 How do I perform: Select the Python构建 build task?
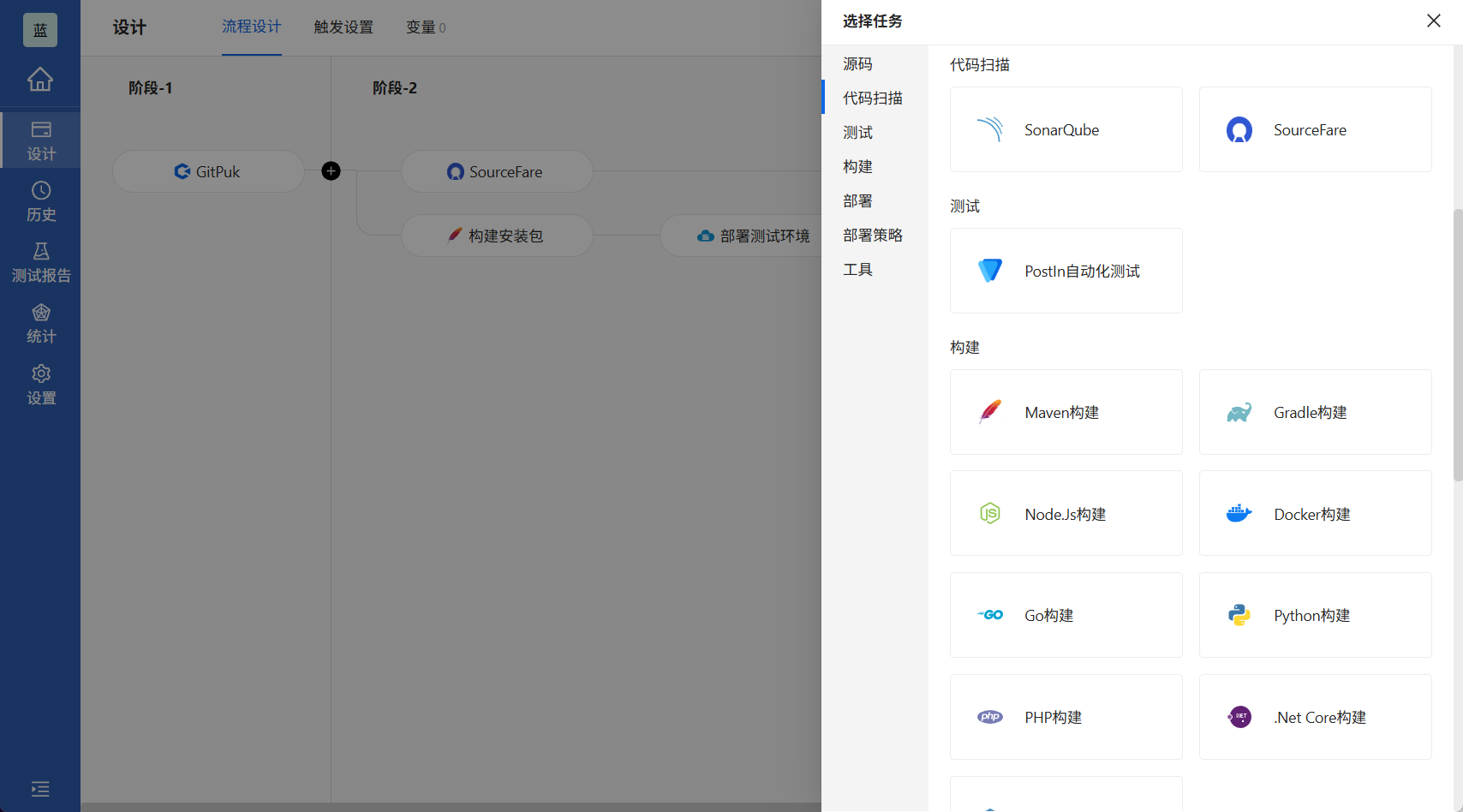1314,615
